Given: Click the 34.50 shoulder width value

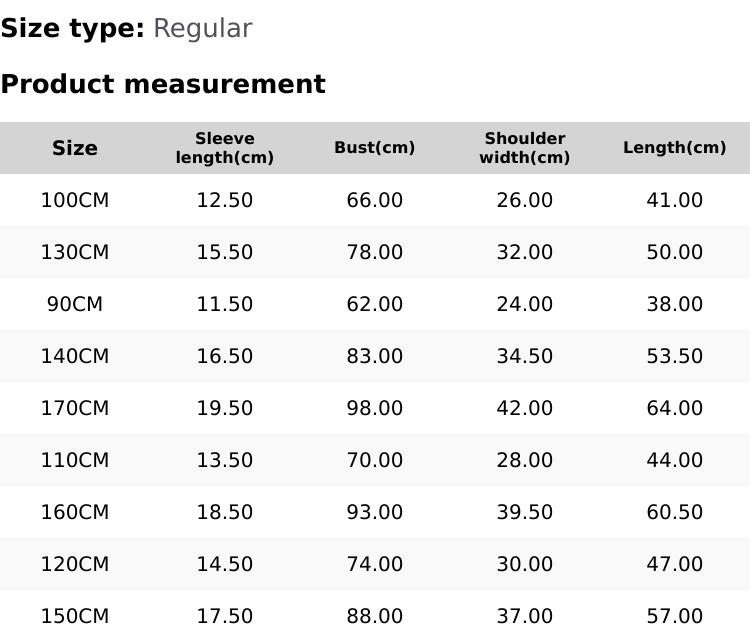Looking at the screenshot, I should (525, 356).
